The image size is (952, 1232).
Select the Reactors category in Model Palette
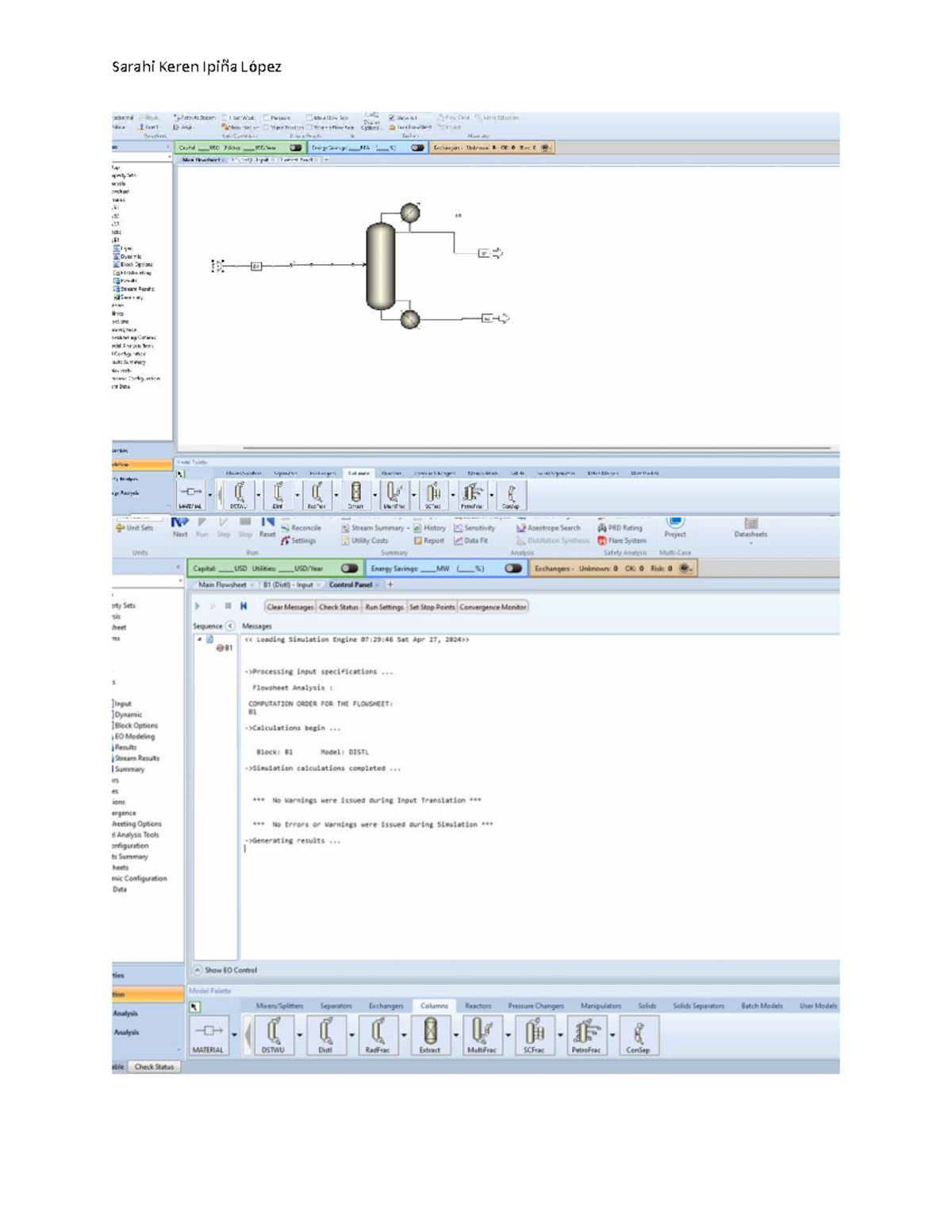(478, 1005)
